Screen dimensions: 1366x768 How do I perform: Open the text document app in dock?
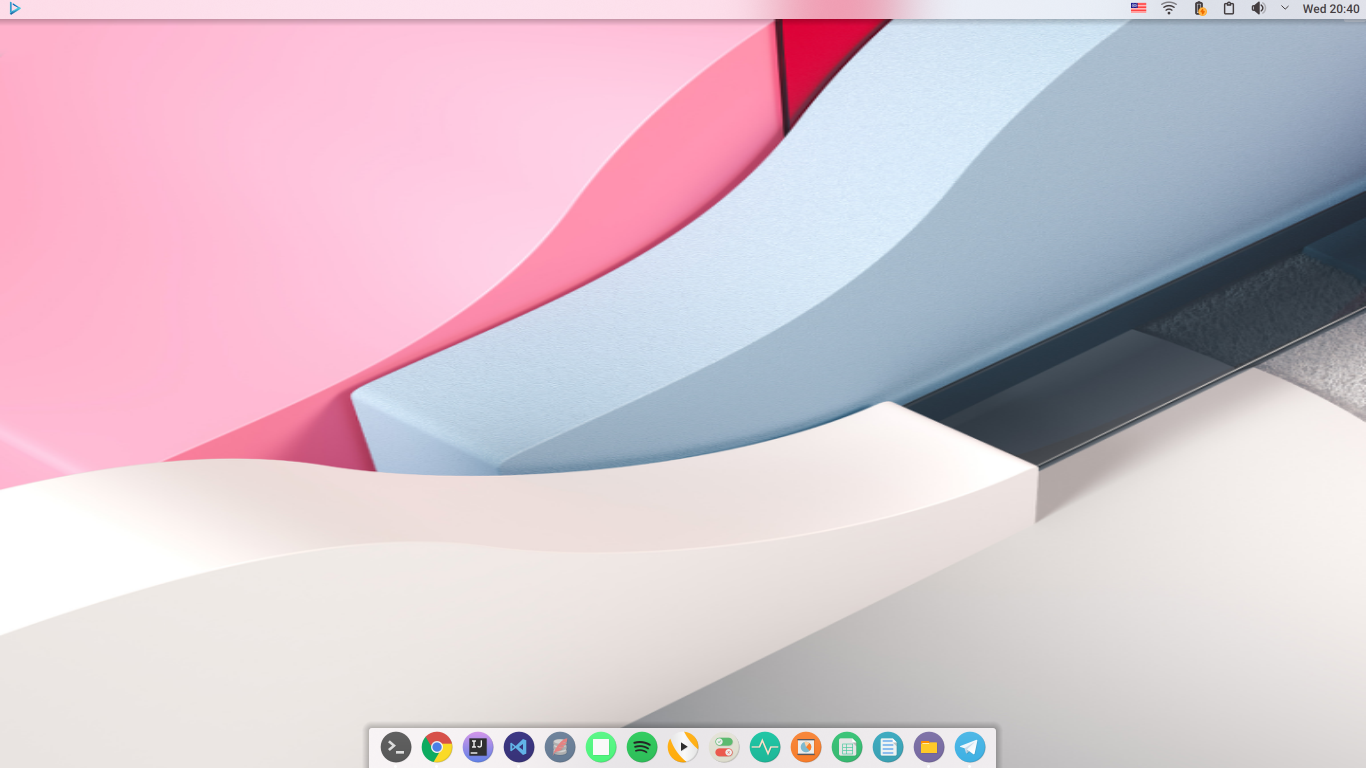click(x=888, y=747)
